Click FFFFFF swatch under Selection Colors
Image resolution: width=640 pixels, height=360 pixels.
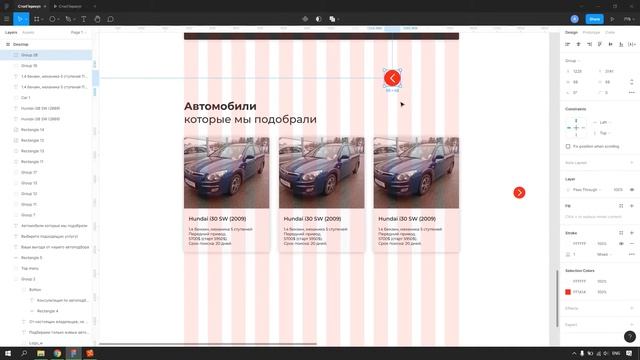point(568,281)
